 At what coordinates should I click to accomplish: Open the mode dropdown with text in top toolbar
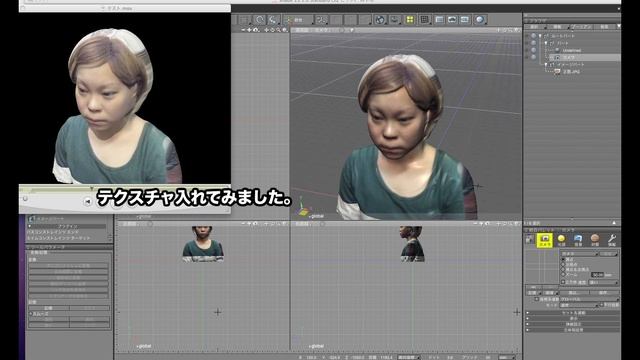pyautogui.click(x=299, y=20)
